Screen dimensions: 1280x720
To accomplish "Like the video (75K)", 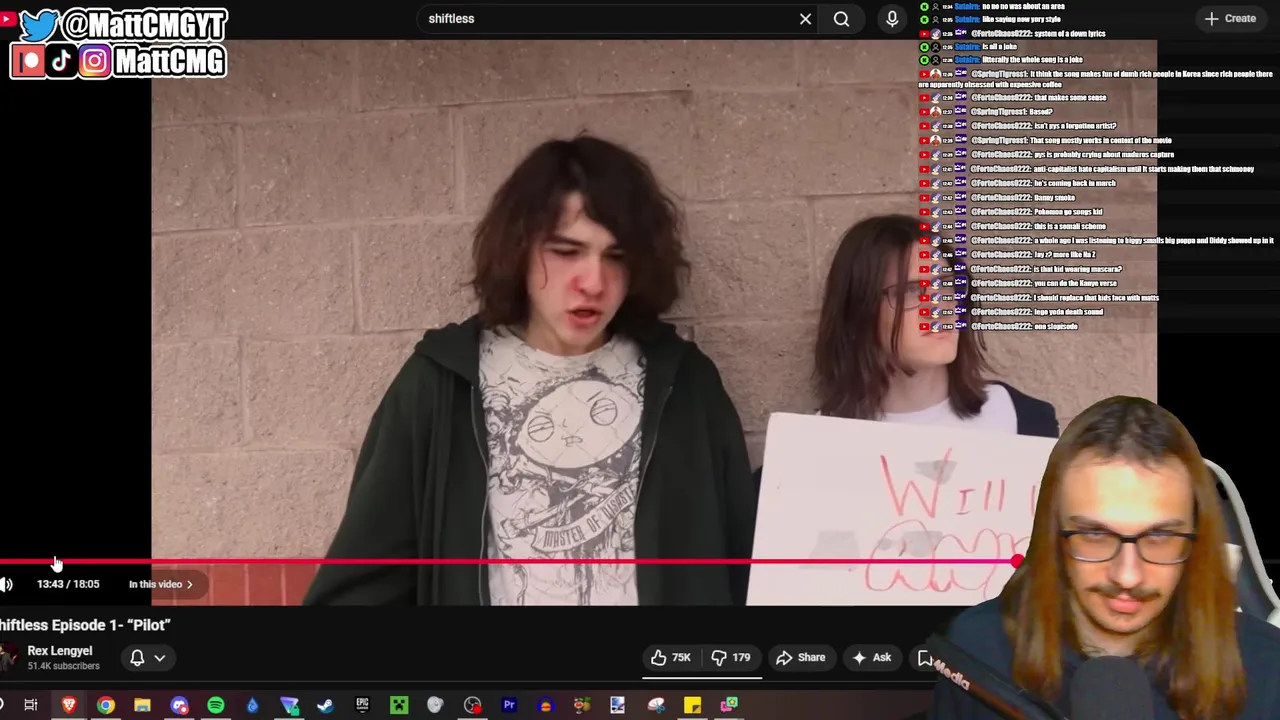I will (x=671, y=657).
